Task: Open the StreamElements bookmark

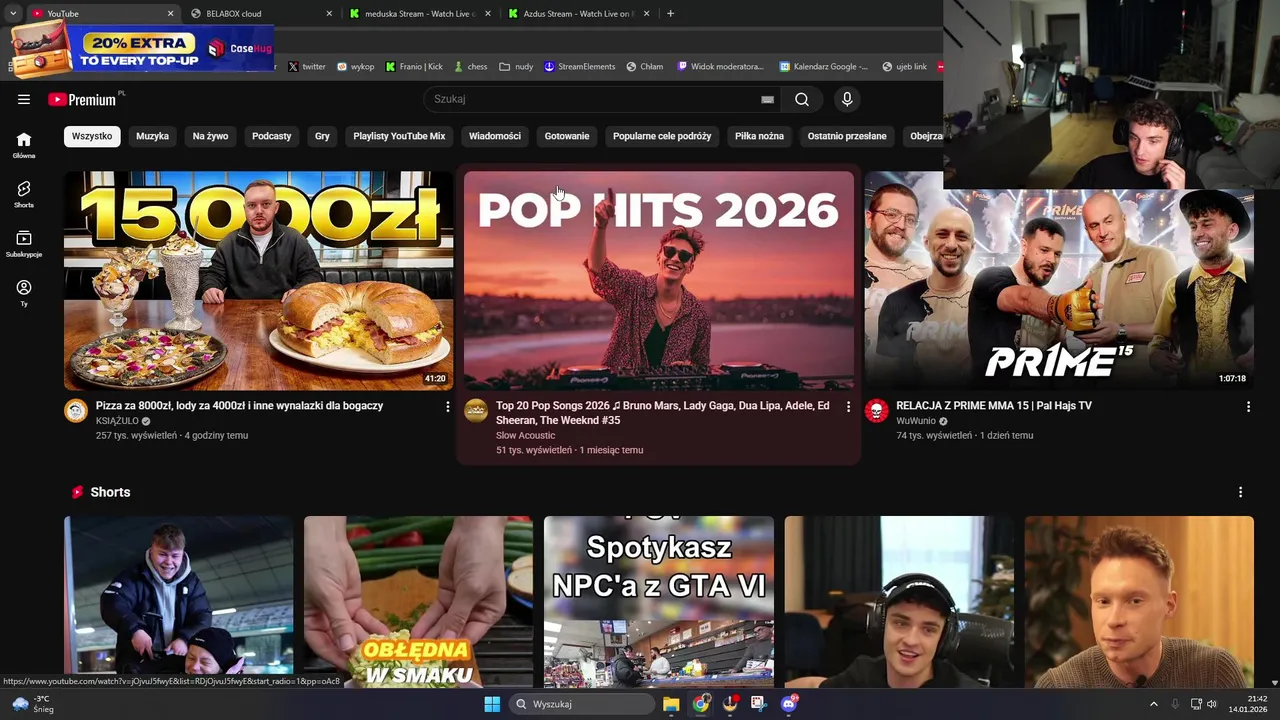Action: (579, 67)
